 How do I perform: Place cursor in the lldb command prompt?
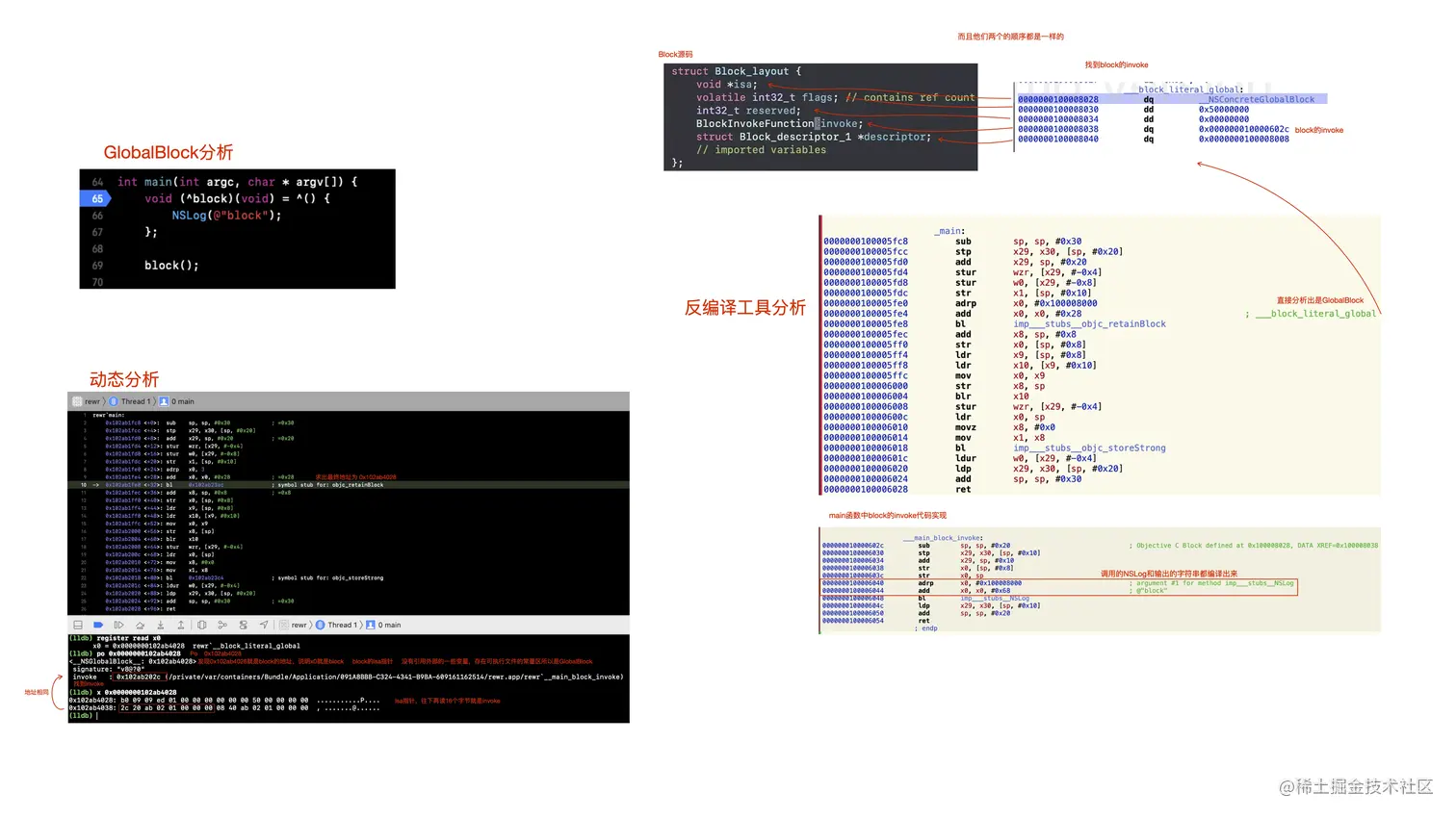pyautogui.click(x=99, y=717)
